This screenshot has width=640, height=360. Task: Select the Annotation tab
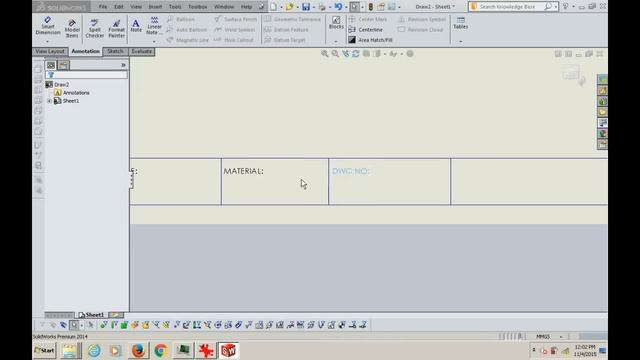(x=85, y=51)
